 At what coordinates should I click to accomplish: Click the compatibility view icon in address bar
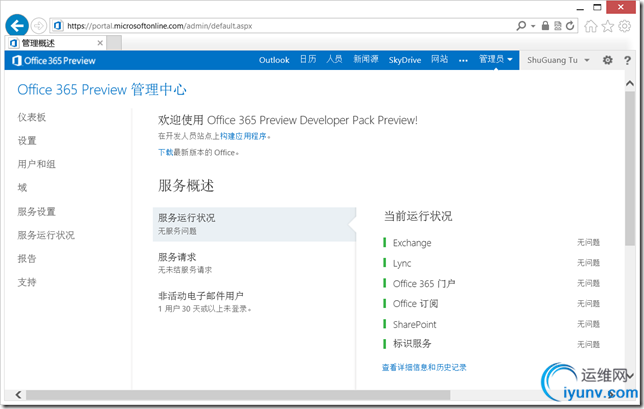click(557, 26)
